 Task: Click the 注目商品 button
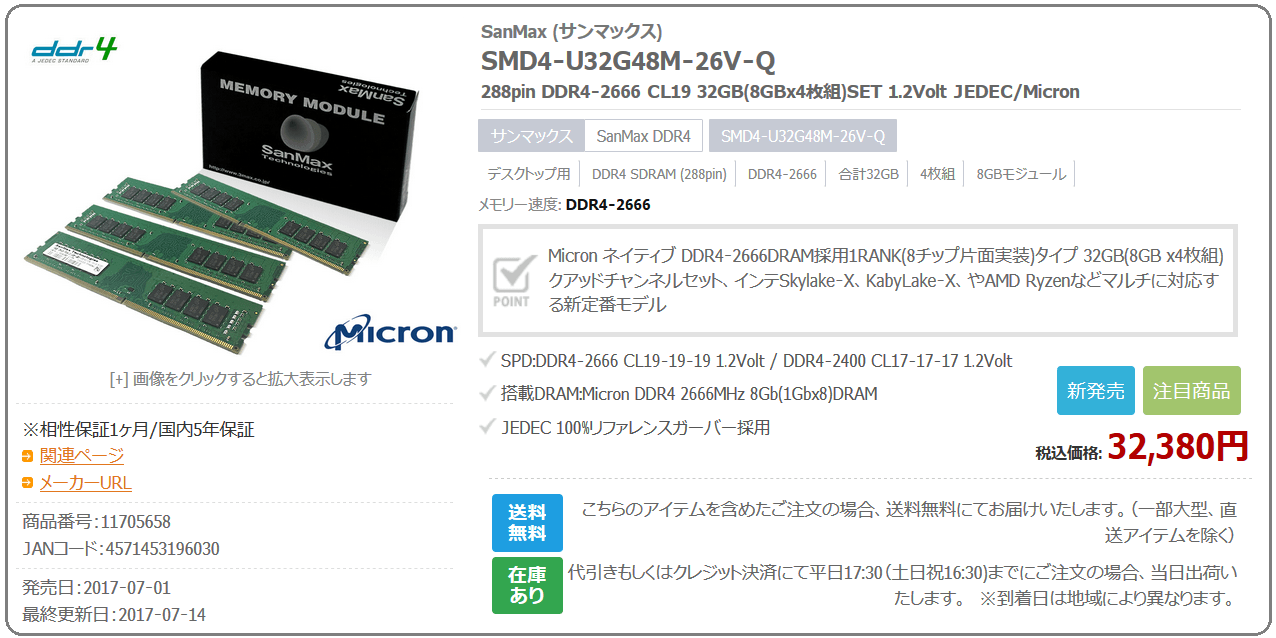tap(1192, 391)
